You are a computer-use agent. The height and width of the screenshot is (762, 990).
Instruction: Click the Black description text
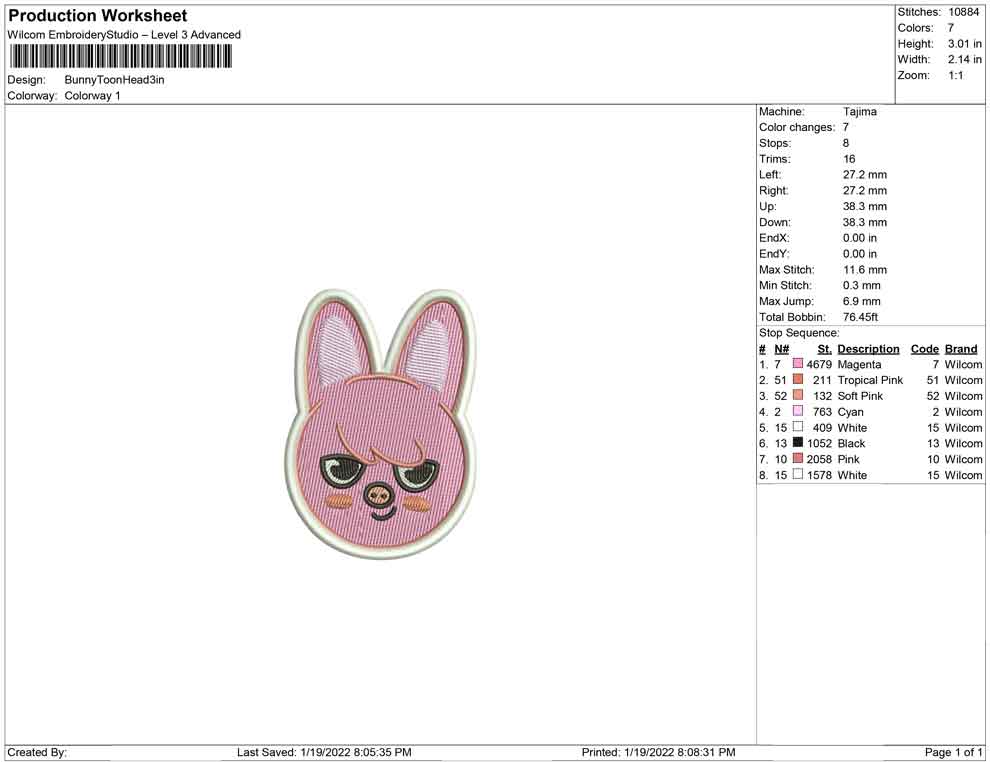tap(851, 443)
